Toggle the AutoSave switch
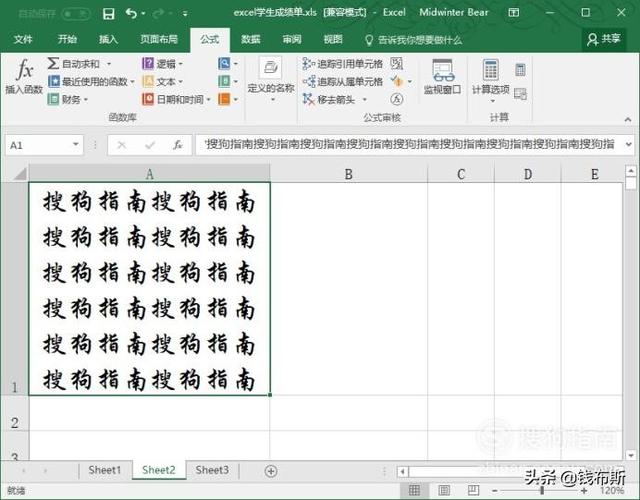 [76, 14]
